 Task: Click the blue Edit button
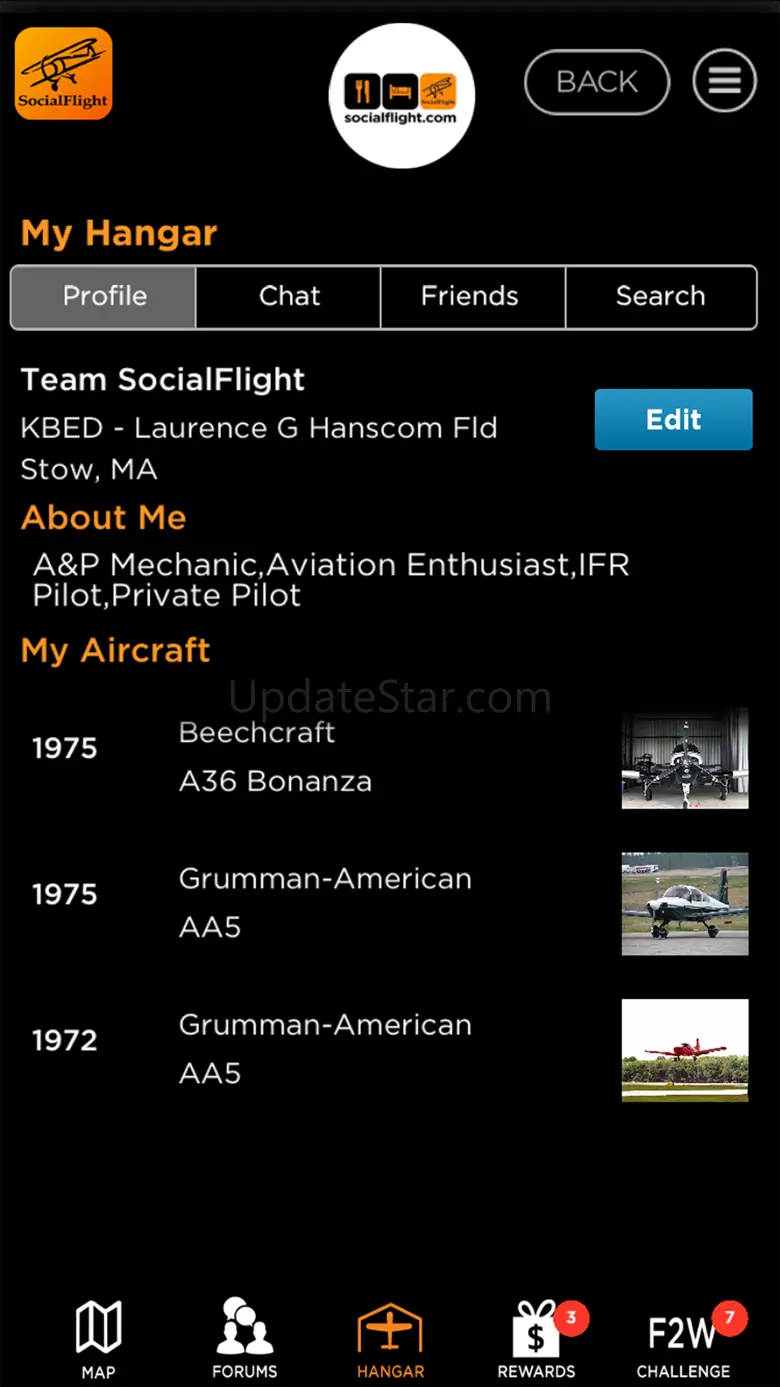[673, 419]
